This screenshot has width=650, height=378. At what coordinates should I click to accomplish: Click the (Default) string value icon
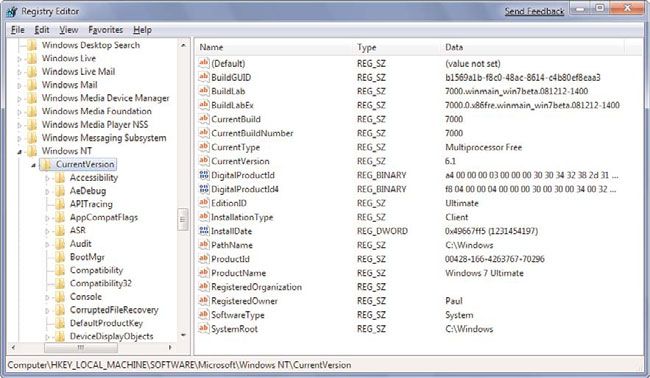pos(204,63)
